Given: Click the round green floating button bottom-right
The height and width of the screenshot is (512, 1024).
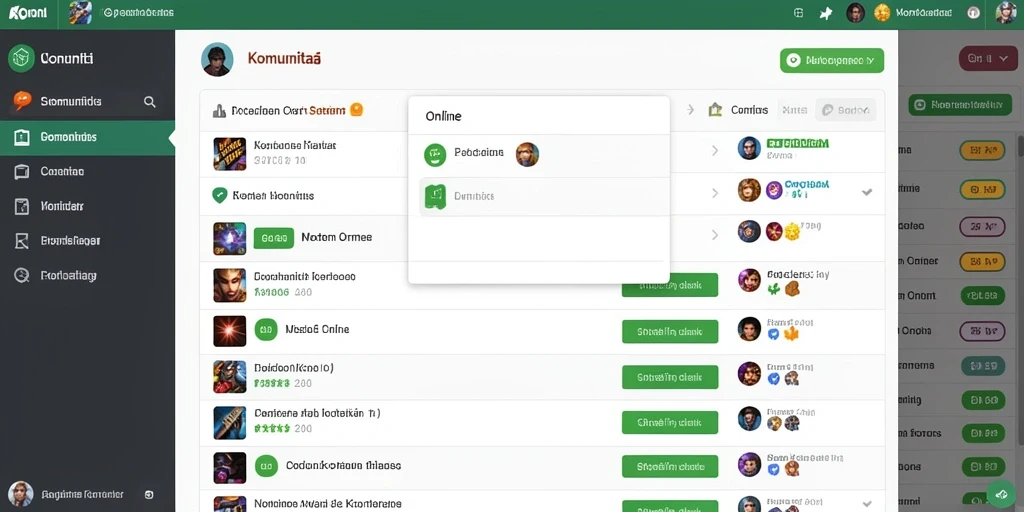Looking at the screenshot, I should (1000, 494).
